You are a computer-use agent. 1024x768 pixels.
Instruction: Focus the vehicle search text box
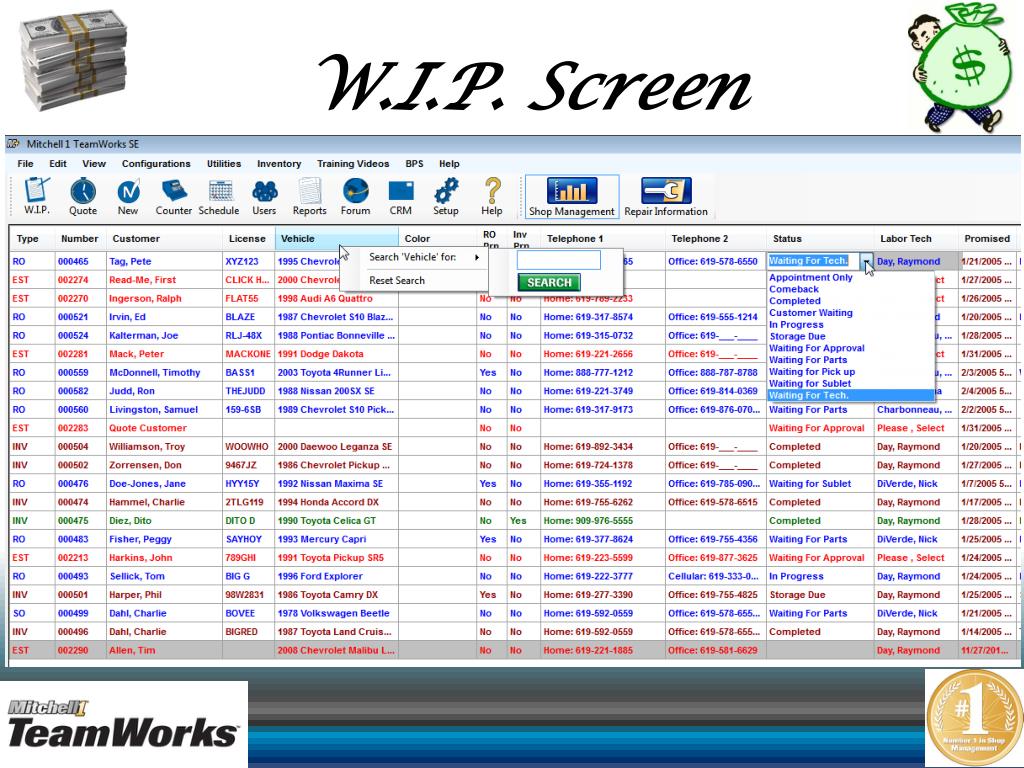[x=558, y=260]
